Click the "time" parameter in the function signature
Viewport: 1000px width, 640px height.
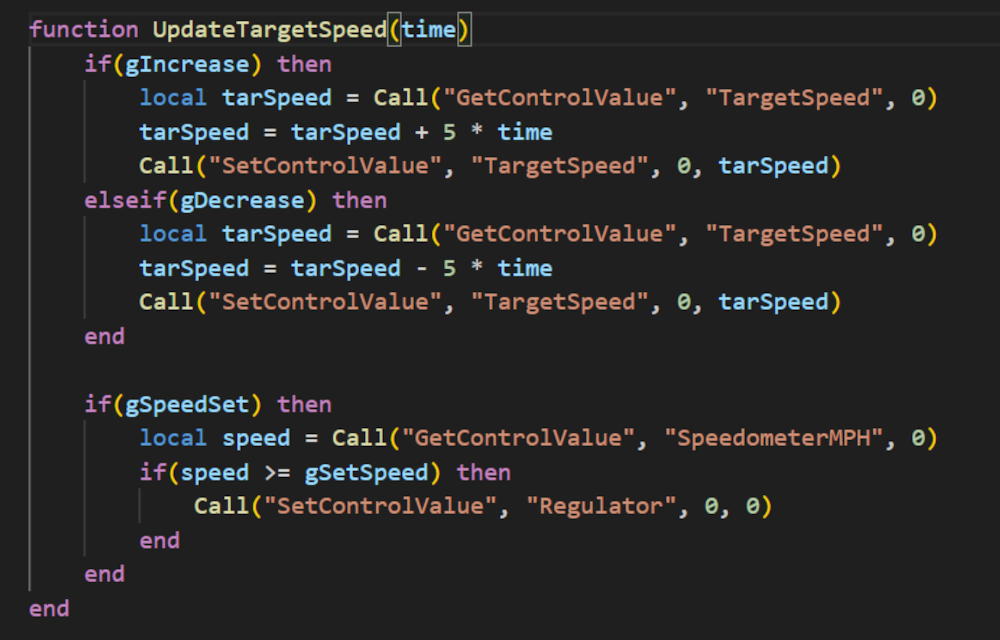[x=429, y=30]
